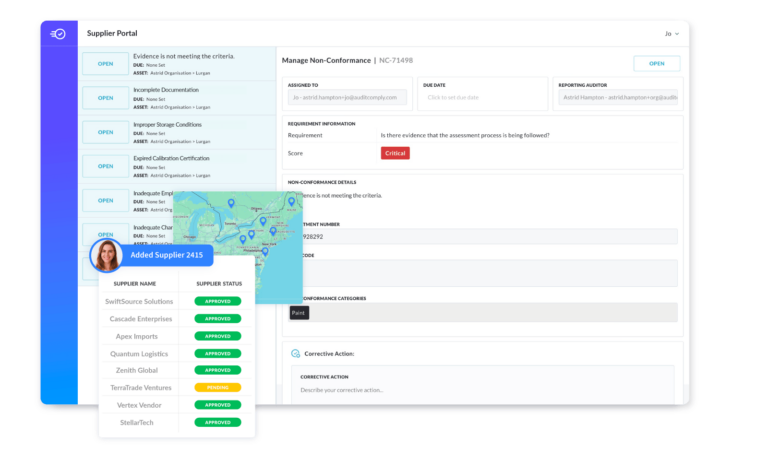
Task: Click OPEN beside Expired Calibration Certification
Action: (105, 165)
